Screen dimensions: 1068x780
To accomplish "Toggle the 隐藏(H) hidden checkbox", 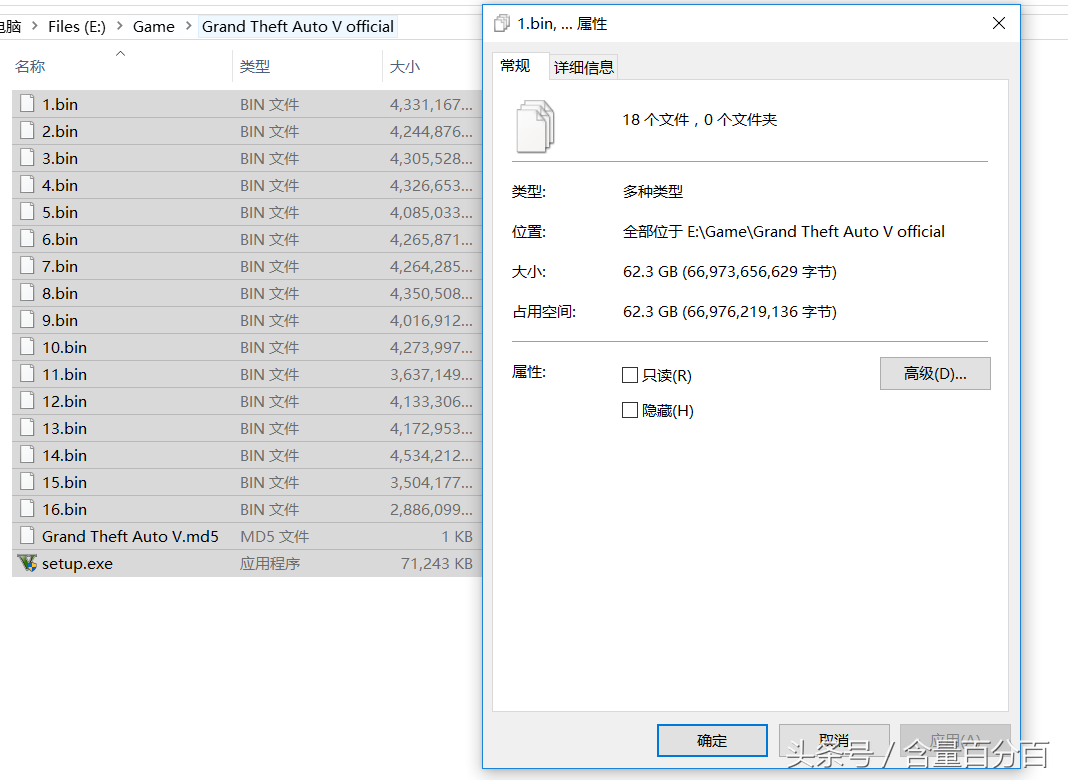I will coord(630,411).
